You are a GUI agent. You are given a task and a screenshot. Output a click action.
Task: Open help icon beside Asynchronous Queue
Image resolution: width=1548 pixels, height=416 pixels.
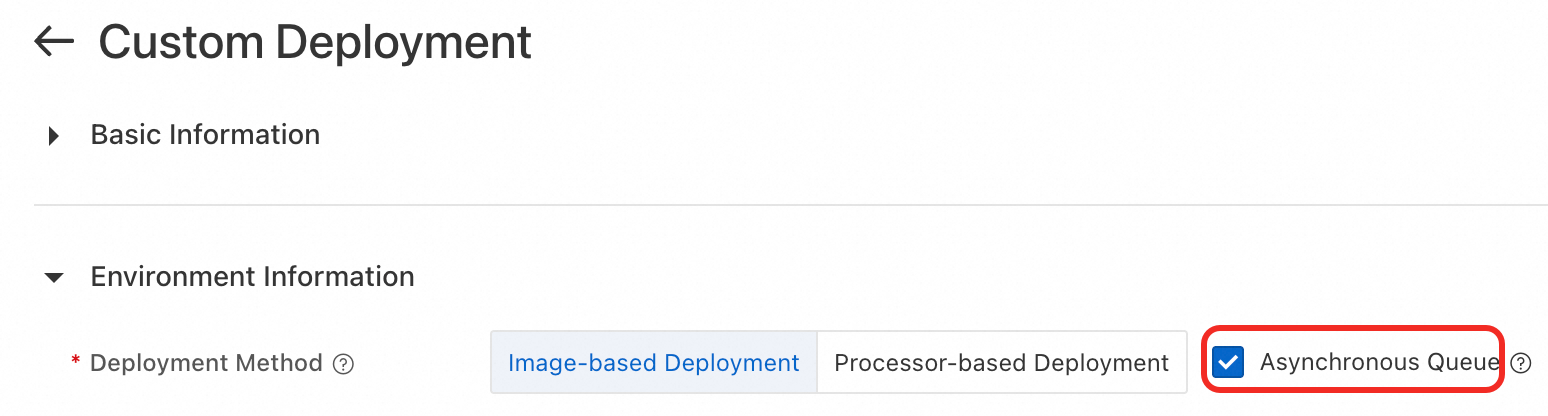tap(1521, 363)
